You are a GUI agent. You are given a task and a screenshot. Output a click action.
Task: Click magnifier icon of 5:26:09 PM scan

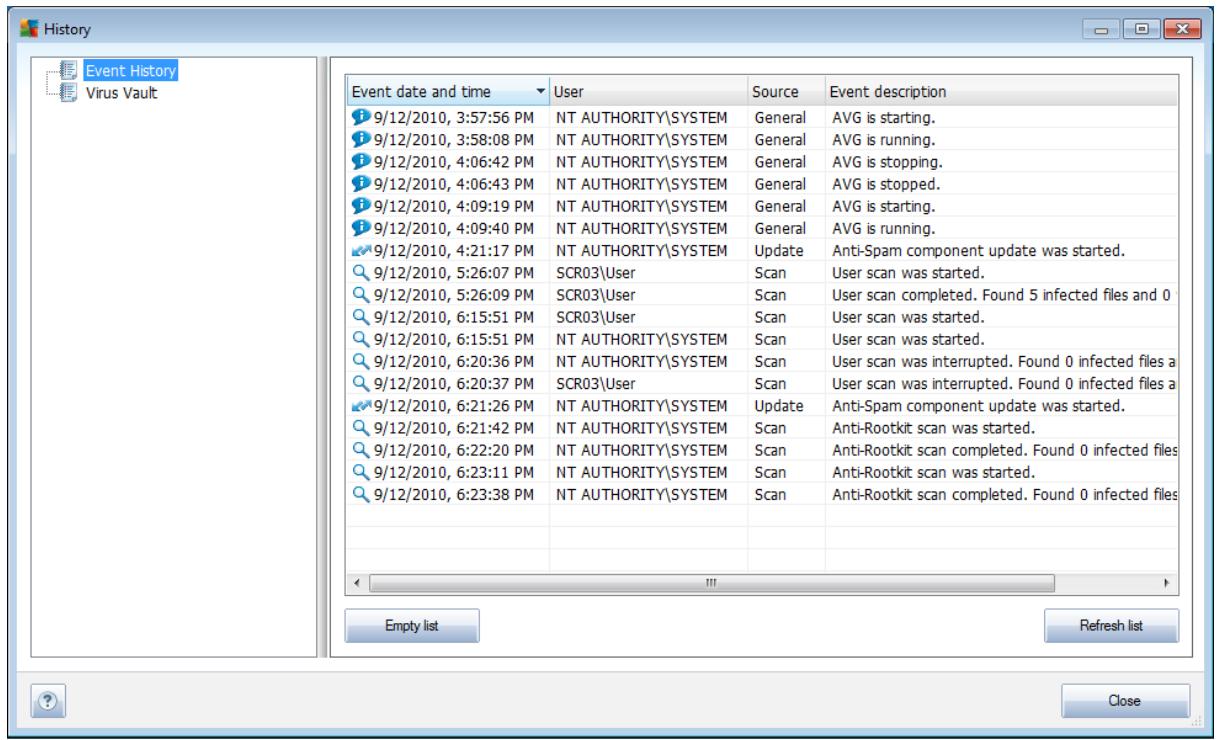coord(361,295)
